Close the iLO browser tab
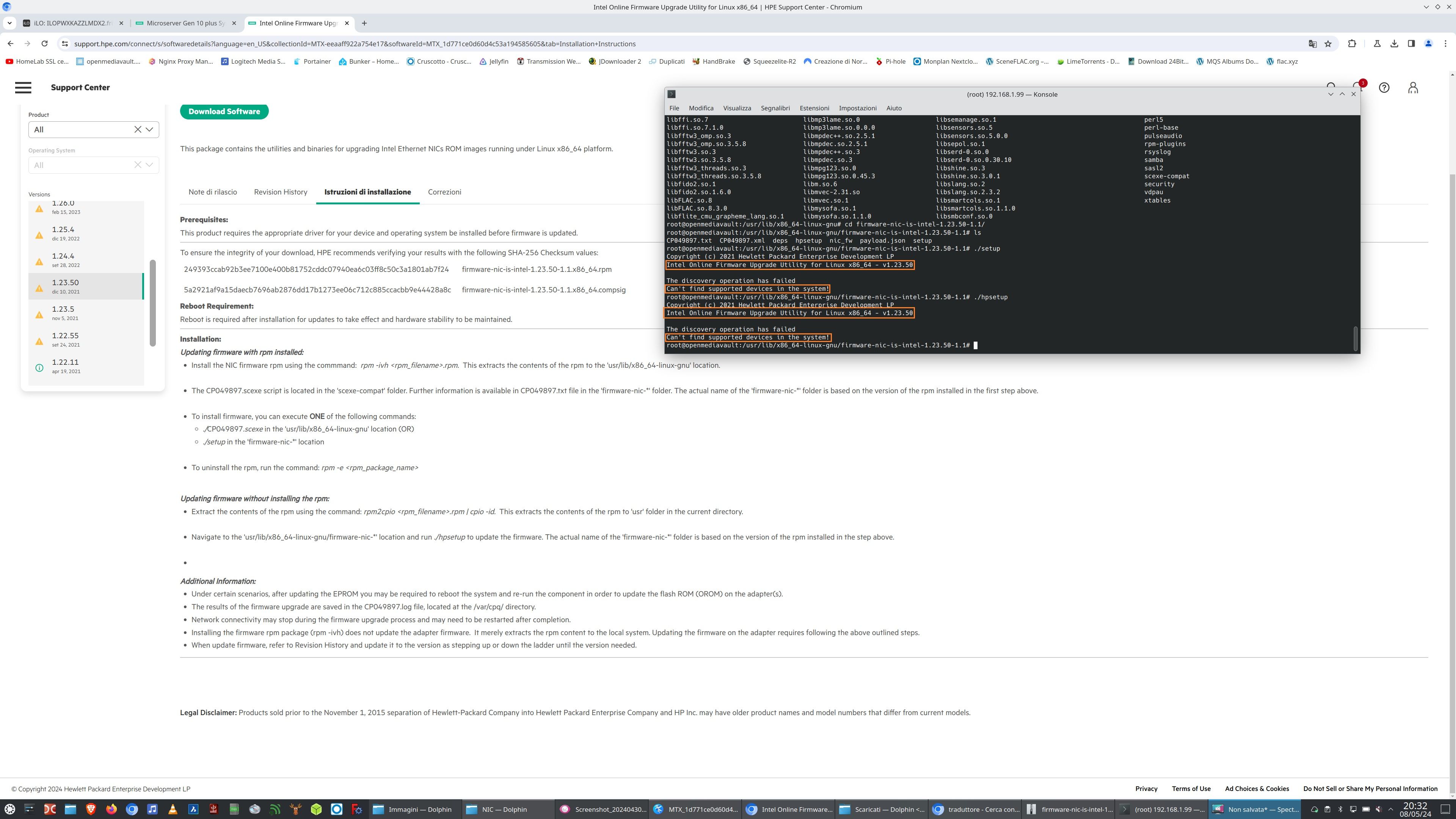Screen dimensions: 1456x819 tap(121, 23)
